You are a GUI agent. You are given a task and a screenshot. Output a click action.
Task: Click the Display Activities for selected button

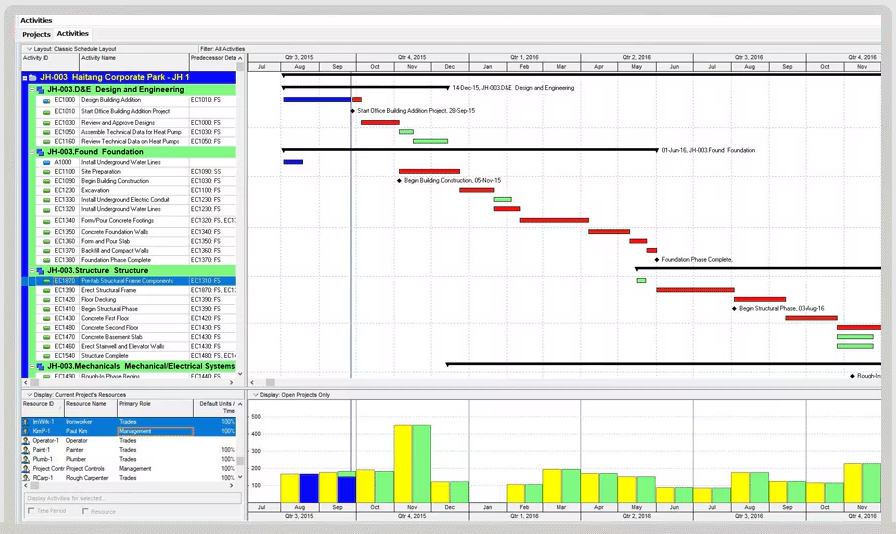point(133,499)
